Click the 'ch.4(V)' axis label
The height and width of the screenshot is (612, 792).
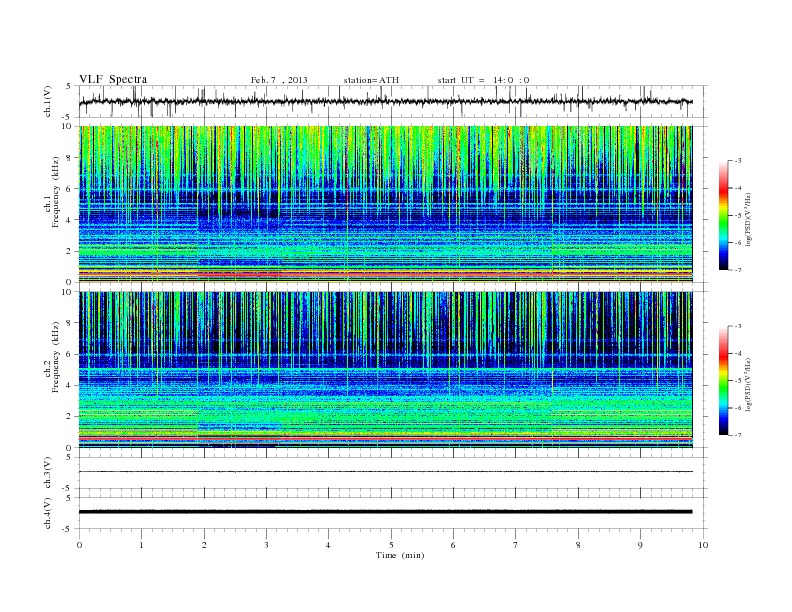(48, 513)
